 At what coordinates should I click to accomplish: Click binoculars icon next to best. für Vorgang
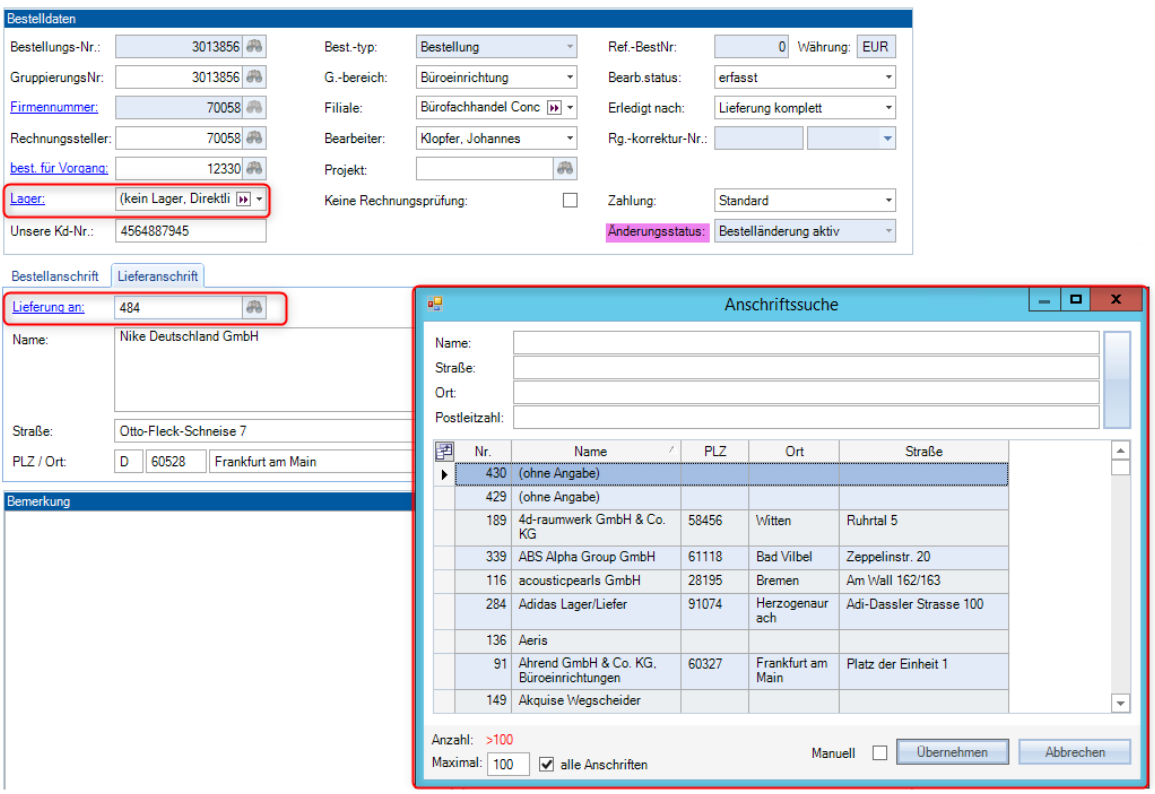pyautogui.click(x=255, y=169)
